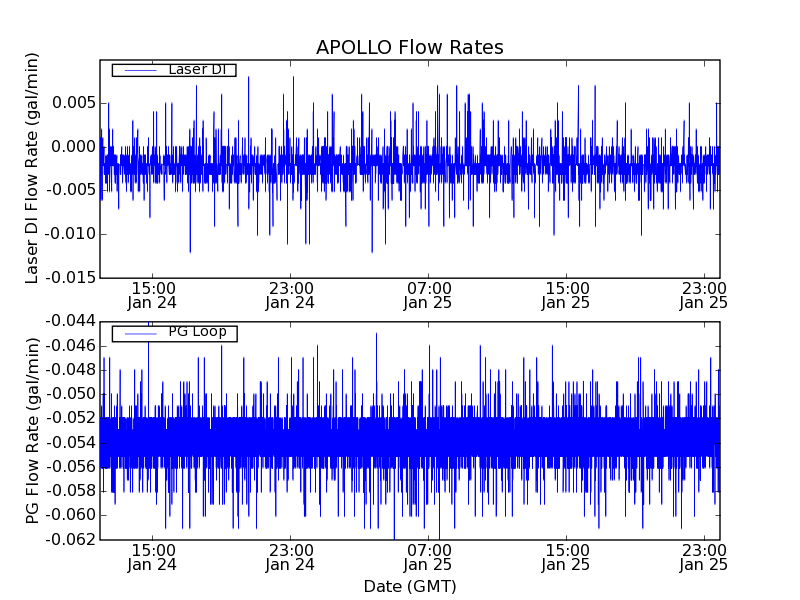800x600 pixels.
Task: Click the -0.058 tick on the PG axis
Action: [x=71, y=491]
